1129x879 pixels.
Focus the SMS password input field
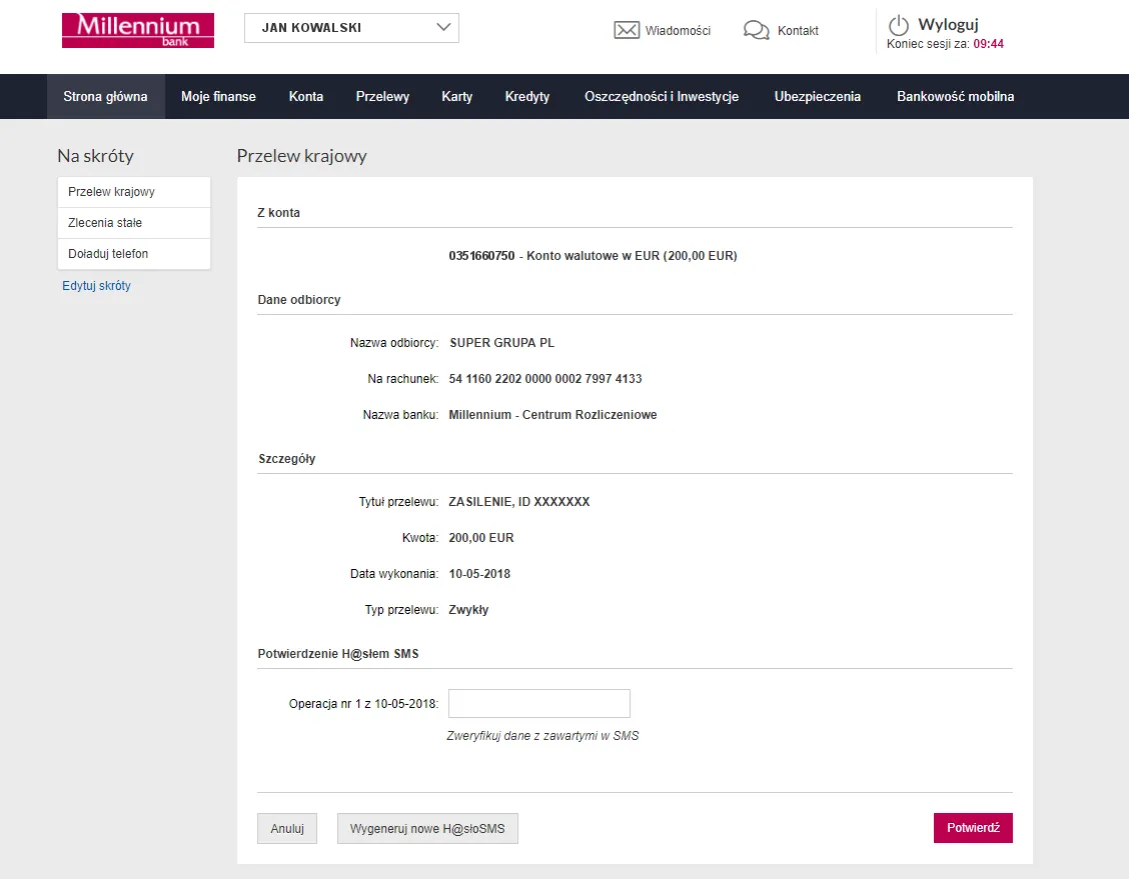[x=539, y=704]
